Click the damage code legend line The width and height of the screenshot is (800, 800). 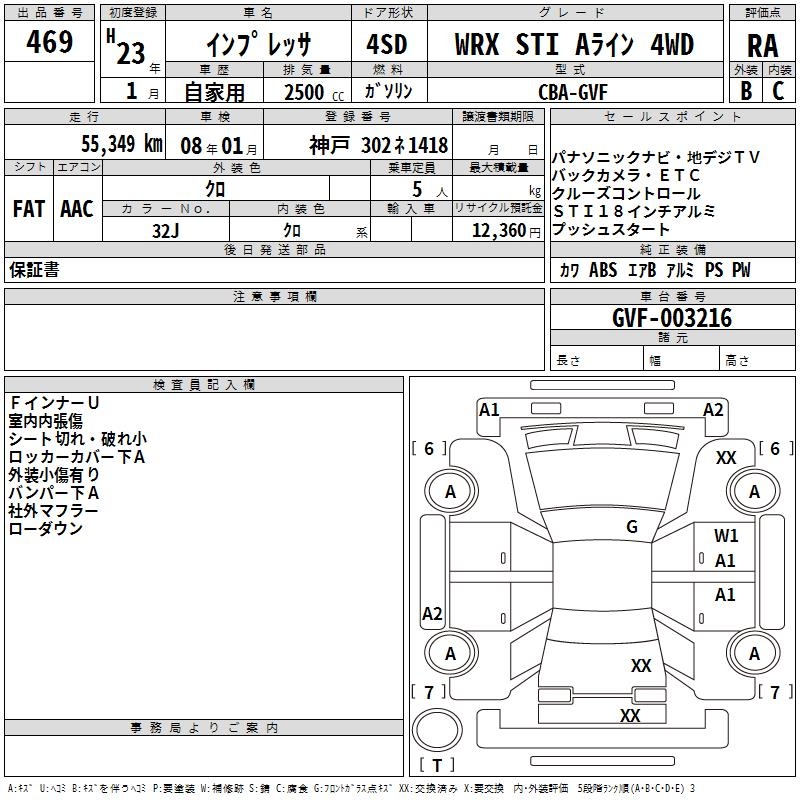pyautogui.click(x=351, y=788)
